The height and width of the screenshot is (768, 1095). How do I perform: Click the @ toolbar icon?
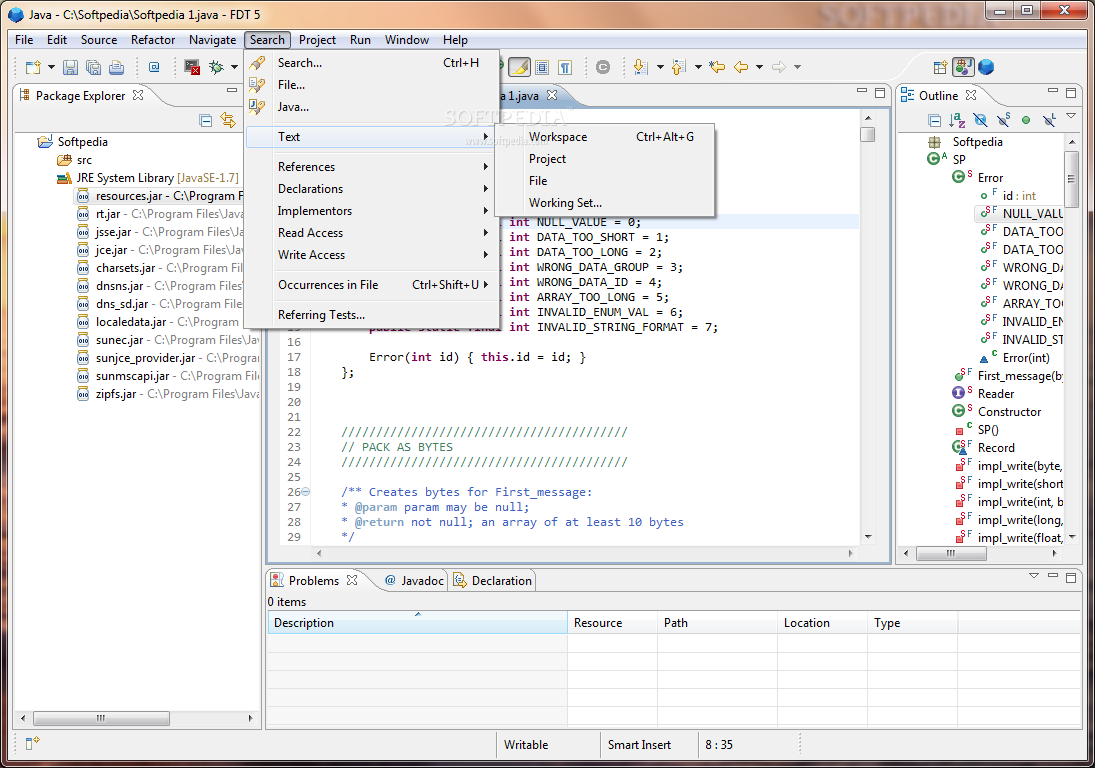[x=154, y=67]
